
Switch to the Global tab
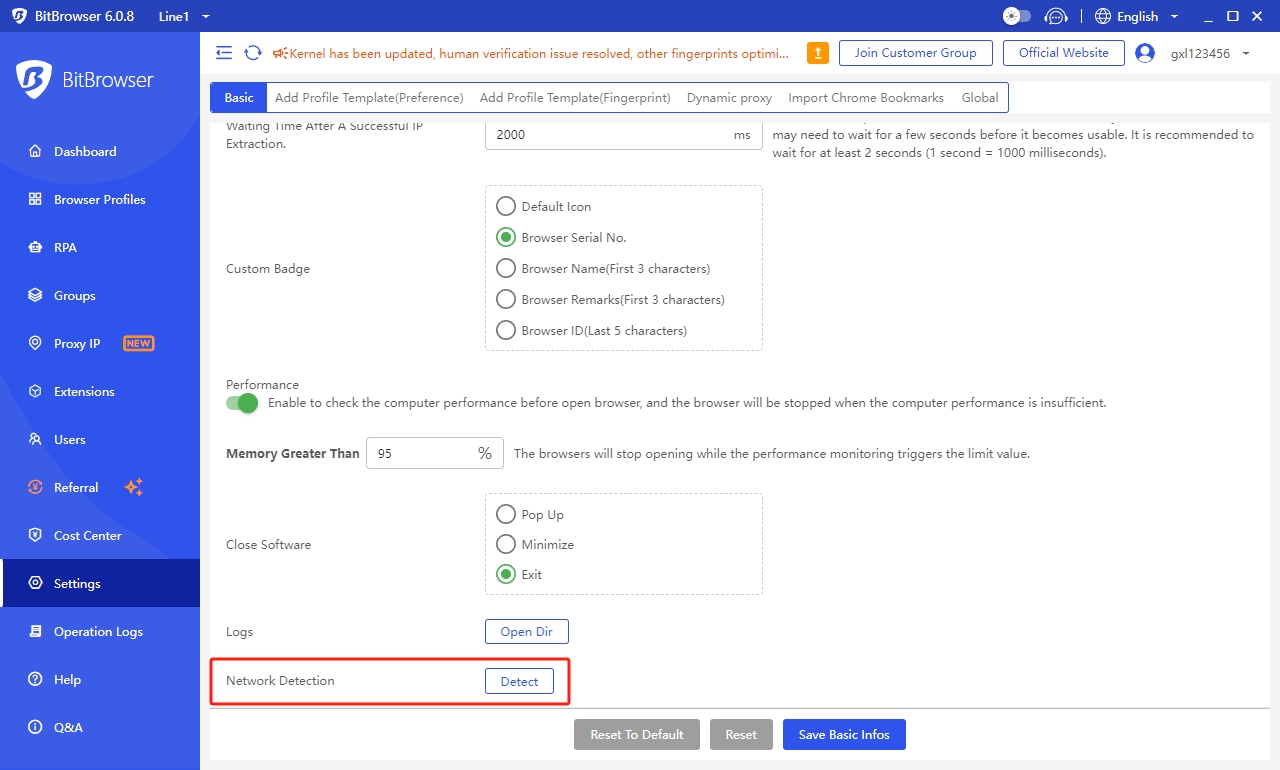click(980, 98)
